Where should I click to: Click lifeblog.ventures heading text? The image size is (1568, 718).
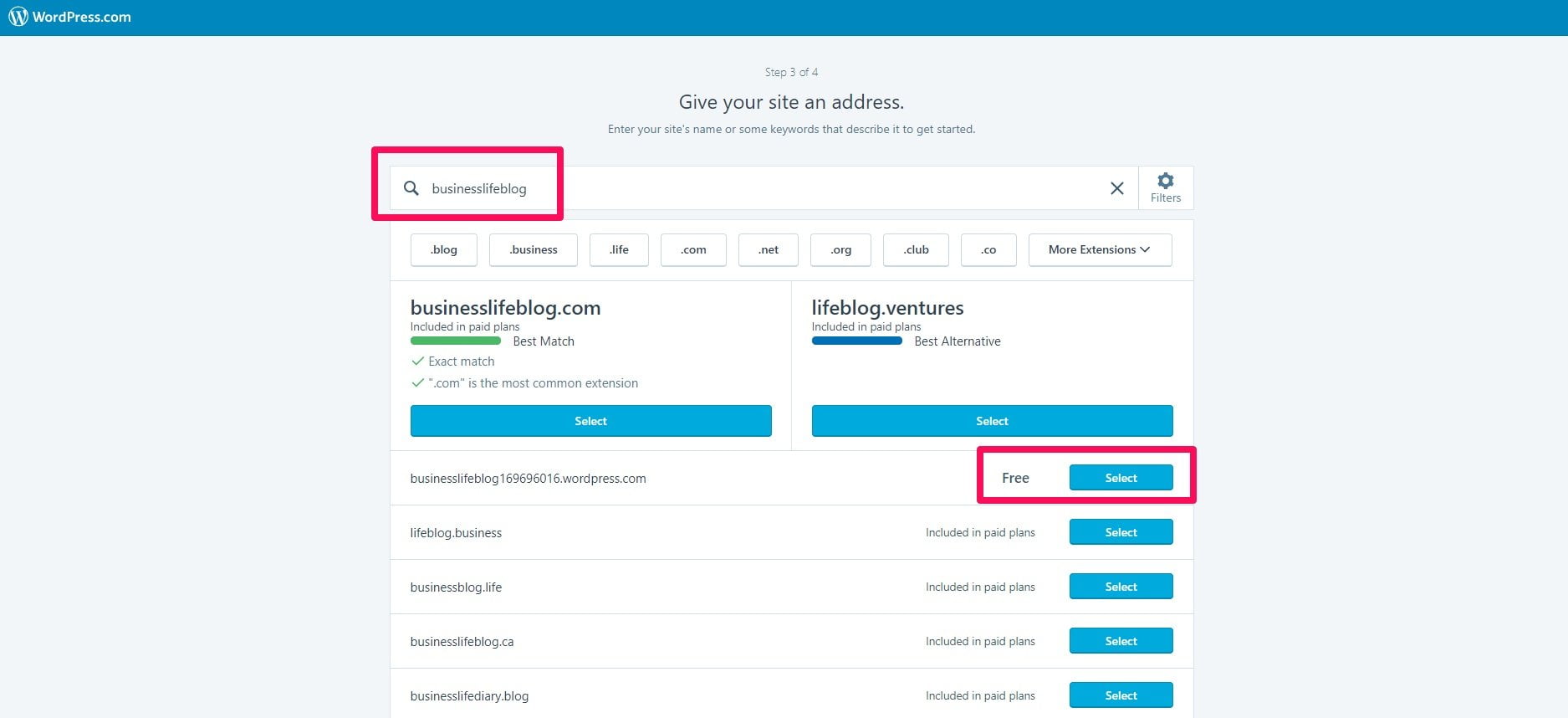[887, 308]
